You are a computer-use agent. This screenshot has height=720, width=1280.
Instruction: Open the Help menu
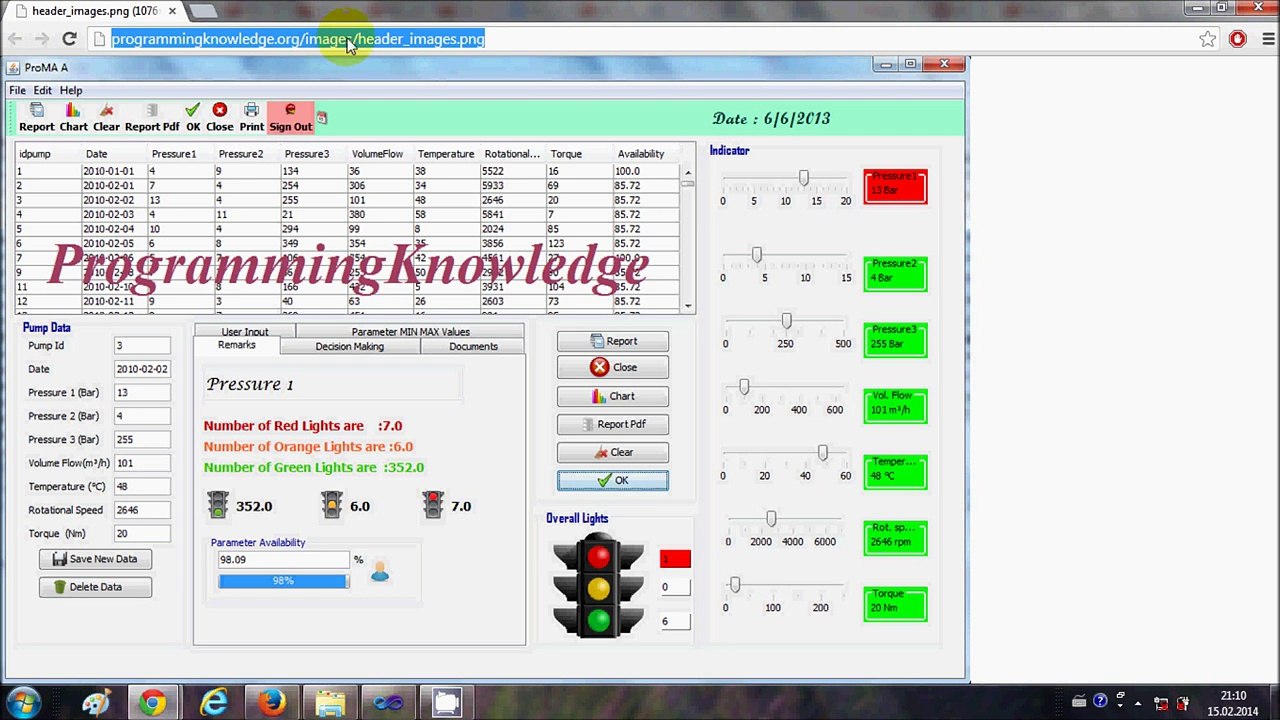tap(70, 90)
